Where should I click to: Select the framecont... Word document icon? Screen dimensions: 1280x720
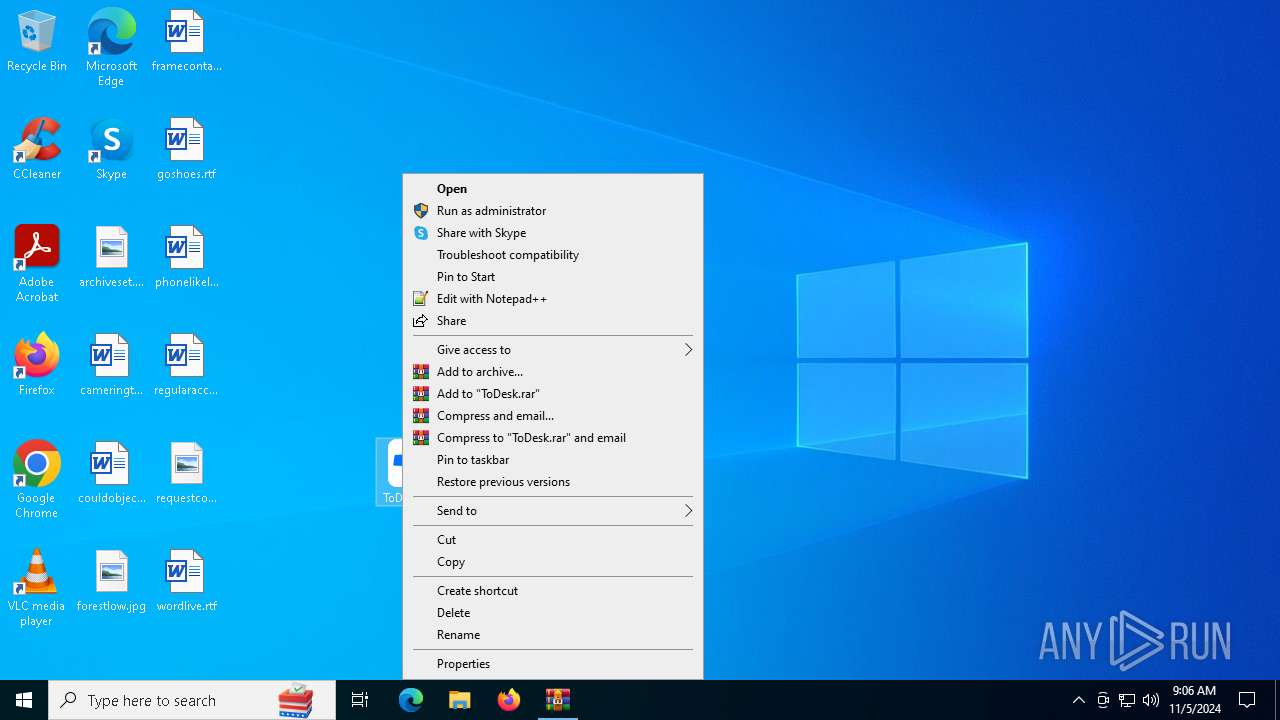(x=186, y=42)
